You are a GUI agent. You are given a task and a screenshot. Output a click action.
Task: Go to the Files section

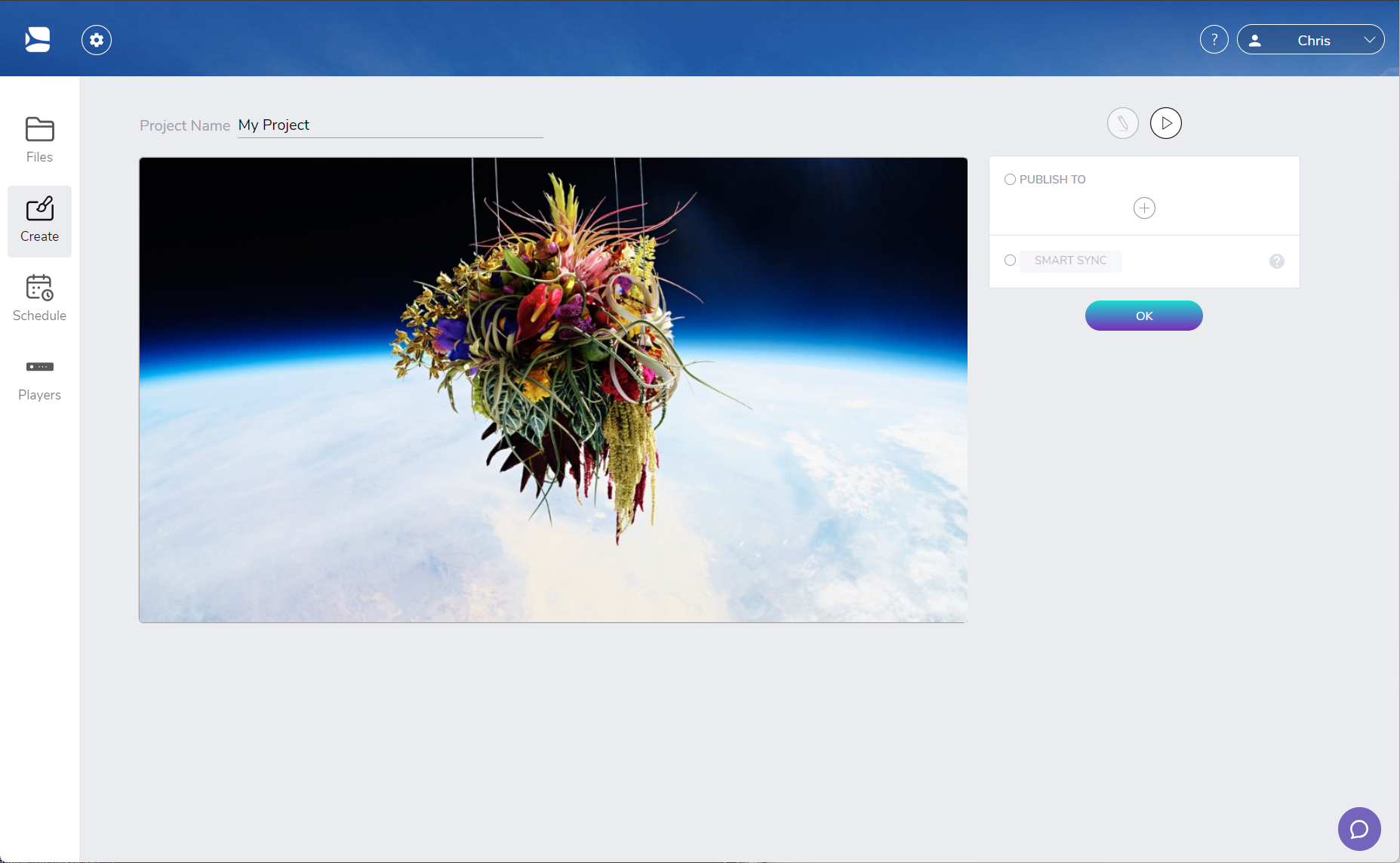point(39,140)
